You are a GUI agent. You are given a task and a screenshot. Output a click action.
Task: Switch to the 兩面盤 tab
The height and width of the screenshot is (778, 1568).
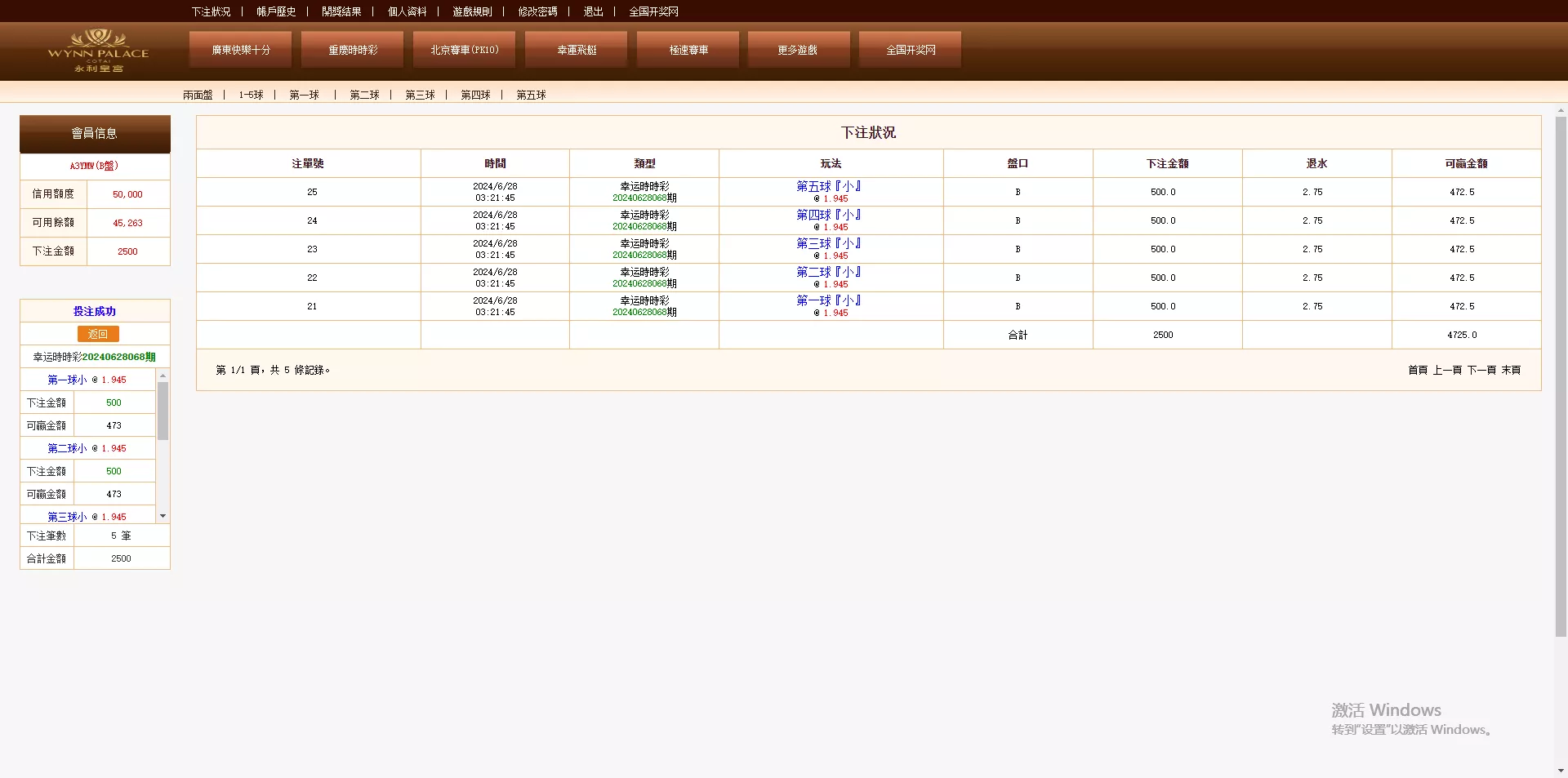point(198,95)
